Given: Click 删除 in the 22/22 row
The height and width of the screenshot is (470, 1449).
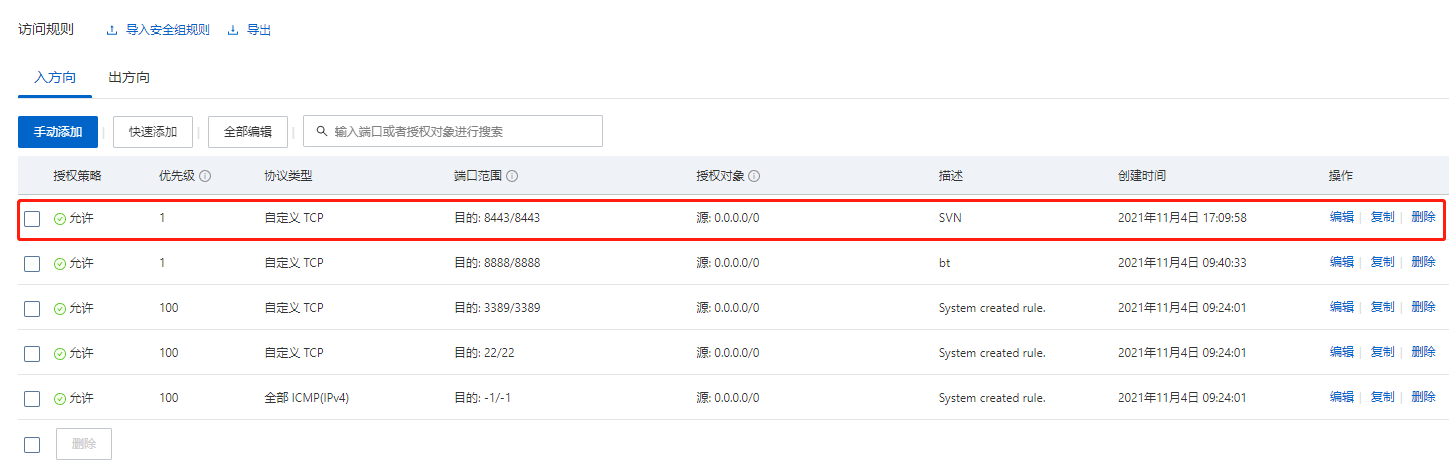Looking at the screenshot, I should point(1423,352).
